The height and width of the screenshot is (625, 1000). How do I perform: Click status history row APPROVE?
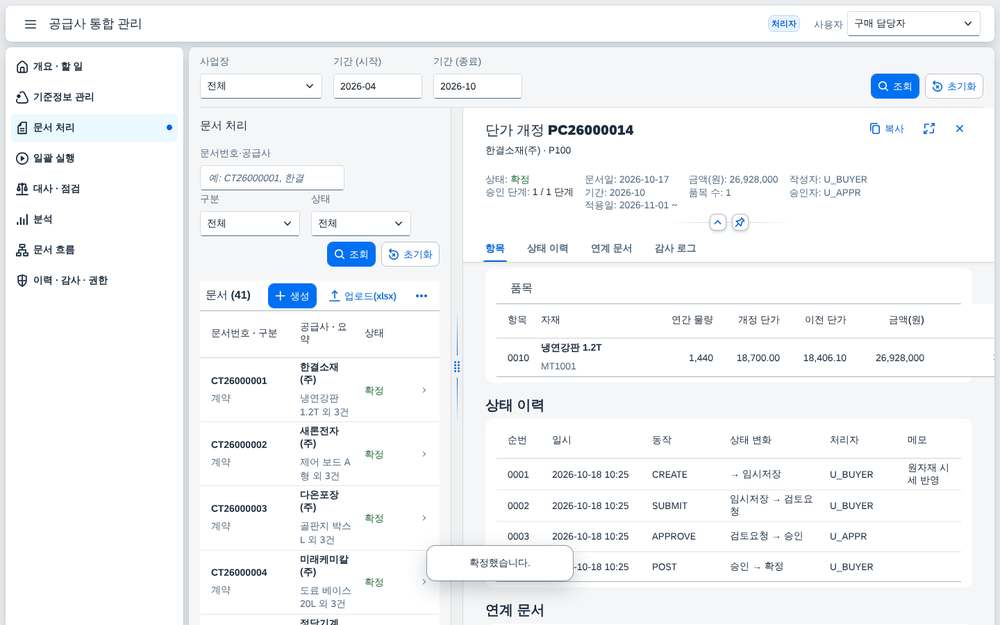728,536
